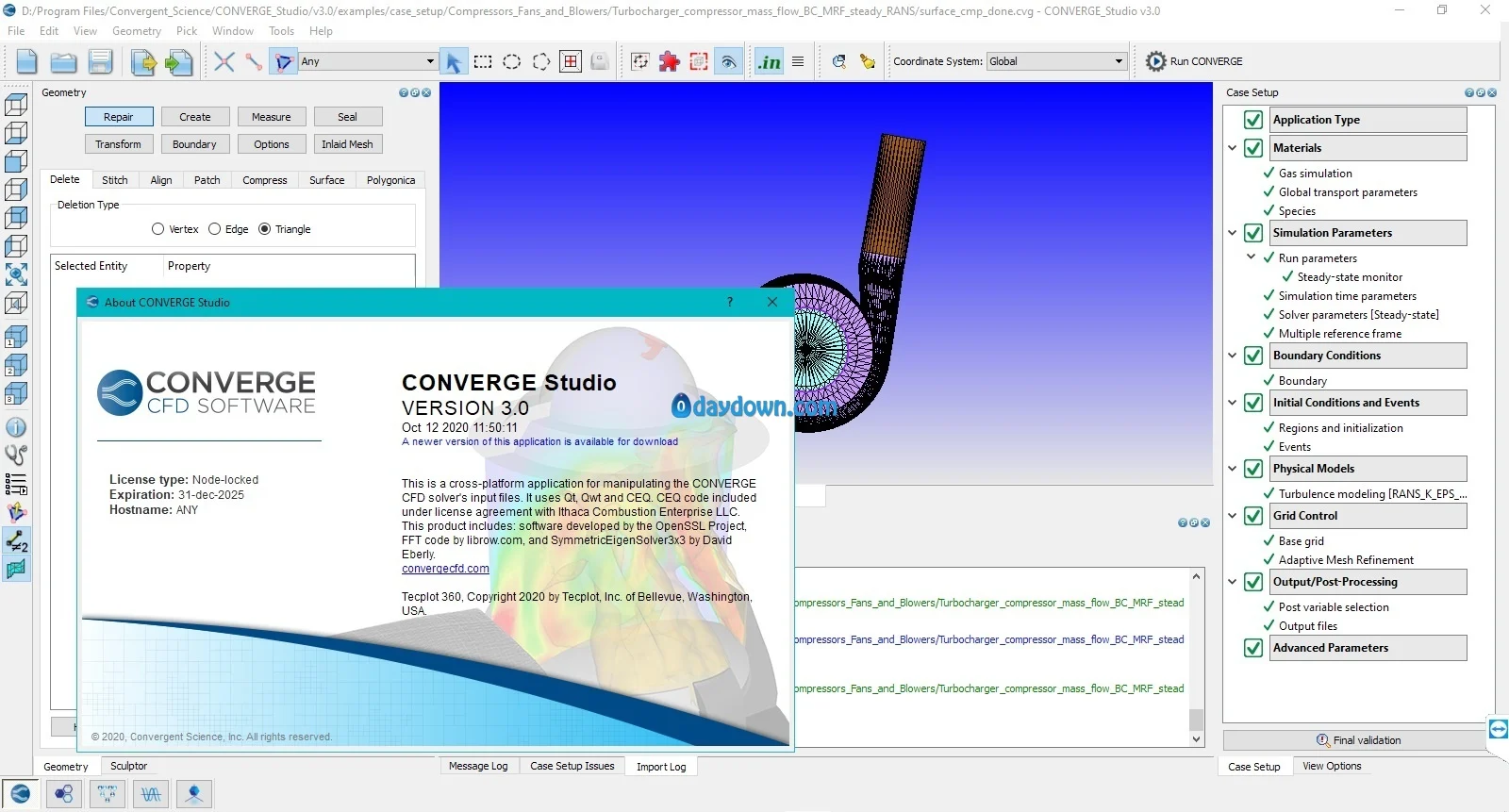
Task: Collapse the Boundary Conditions section arrow
Action: point(1233,356)
